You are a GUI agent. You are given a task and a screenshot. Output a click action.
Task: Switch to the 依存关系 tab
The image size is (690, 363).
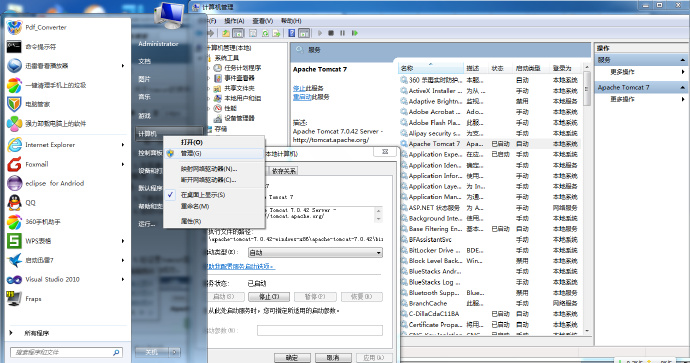tap(283, 171)
